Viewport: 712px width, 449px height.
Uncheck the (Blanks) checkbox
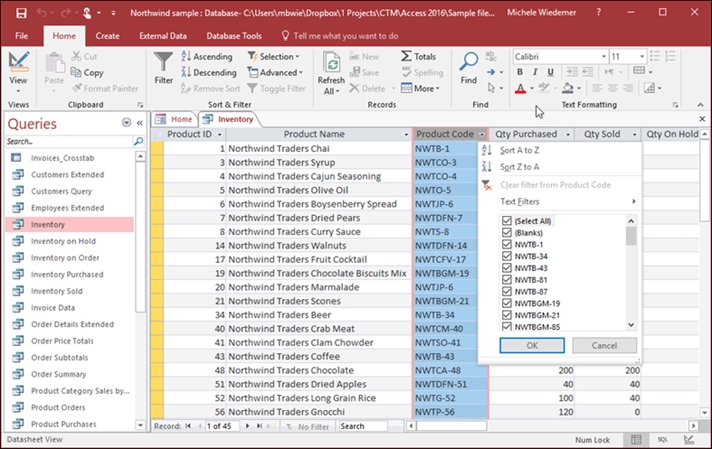(507, 233)
